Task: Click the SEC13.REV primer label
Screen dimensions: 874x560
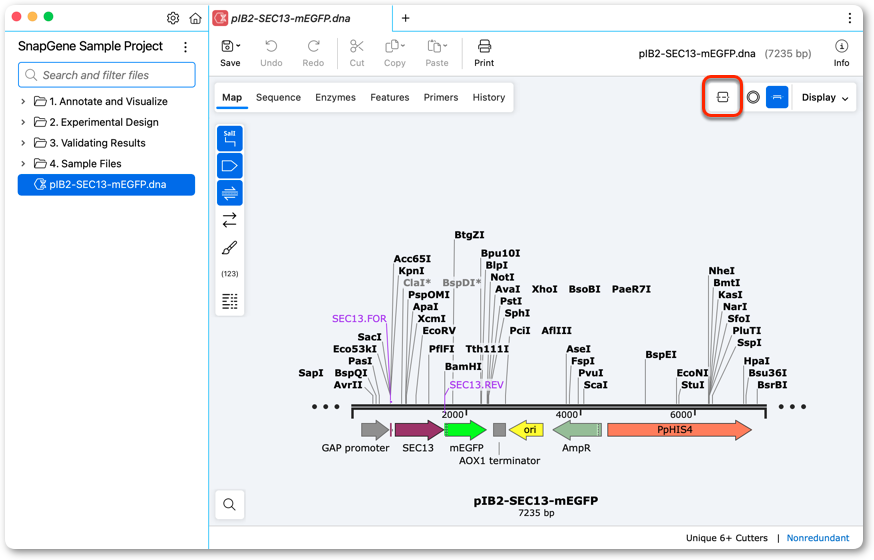Action: pos(477,385)
